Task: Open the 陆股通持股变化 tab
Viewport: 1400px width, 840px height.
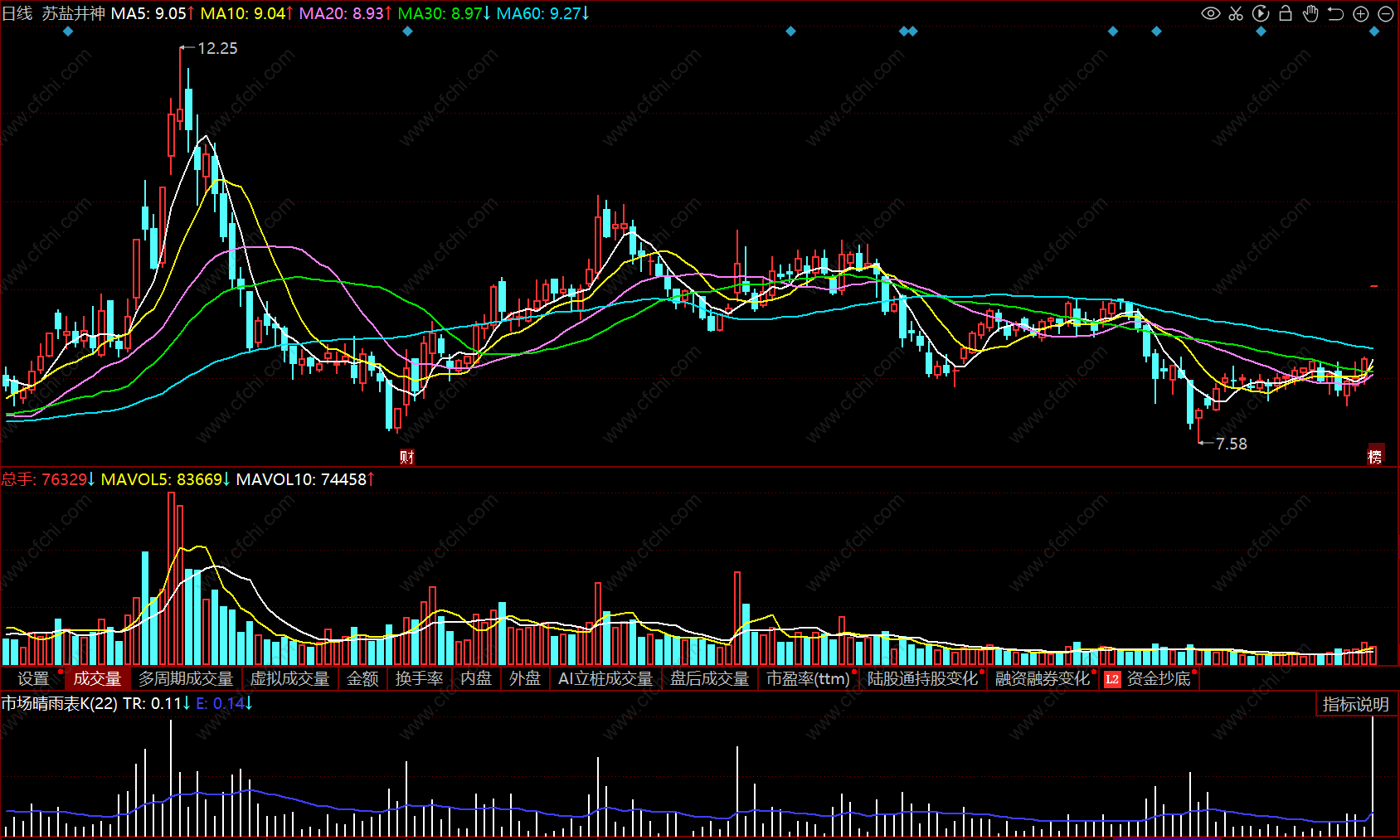Action: (923, 679)
